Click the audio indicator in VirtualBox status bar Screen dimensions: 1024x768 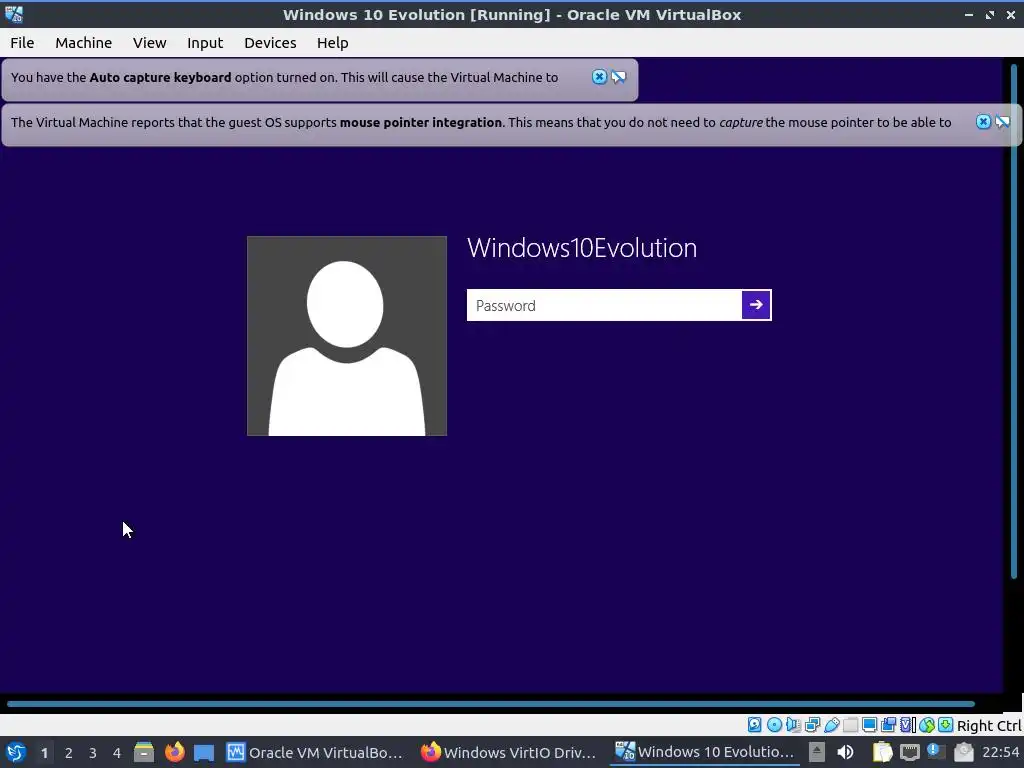click(793, 725)
